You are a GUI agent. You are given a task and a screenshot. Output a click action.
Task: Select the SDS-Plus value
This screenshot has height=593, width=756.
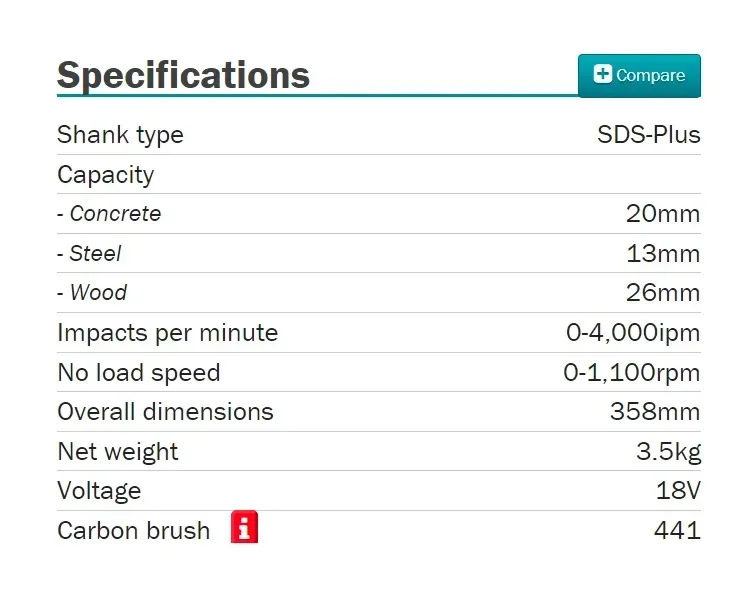(x=649, y=135)
